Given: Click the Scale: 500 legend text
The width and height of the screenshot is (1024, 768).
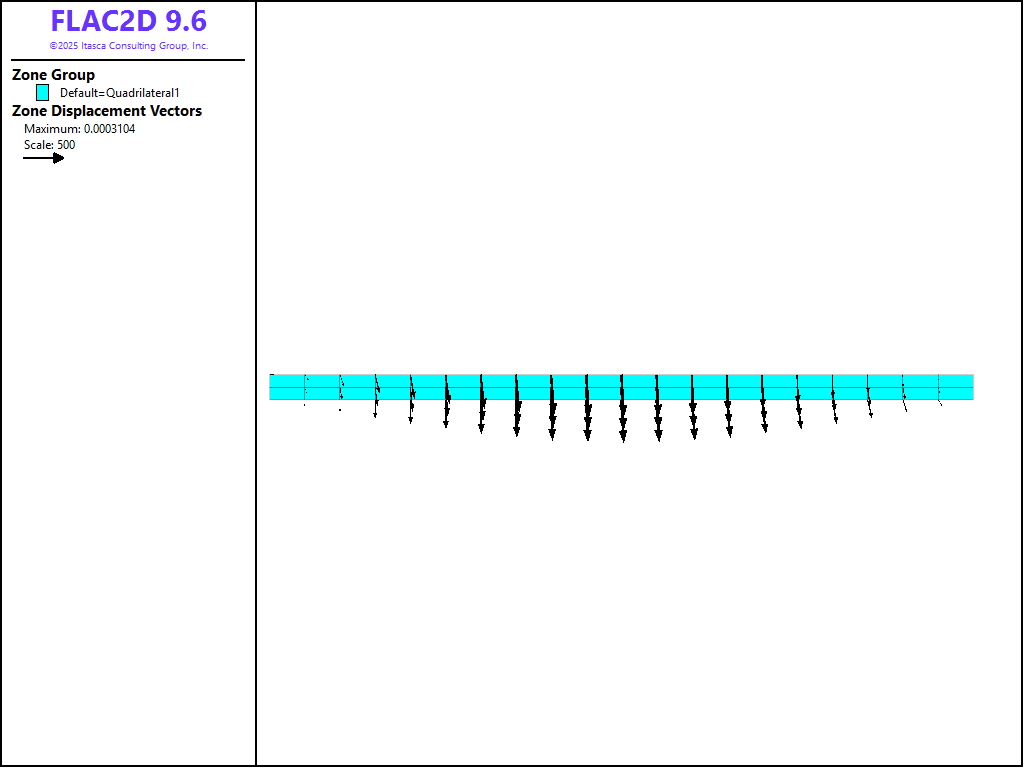Looking at the screenshot, I should [x=49, y=145].
